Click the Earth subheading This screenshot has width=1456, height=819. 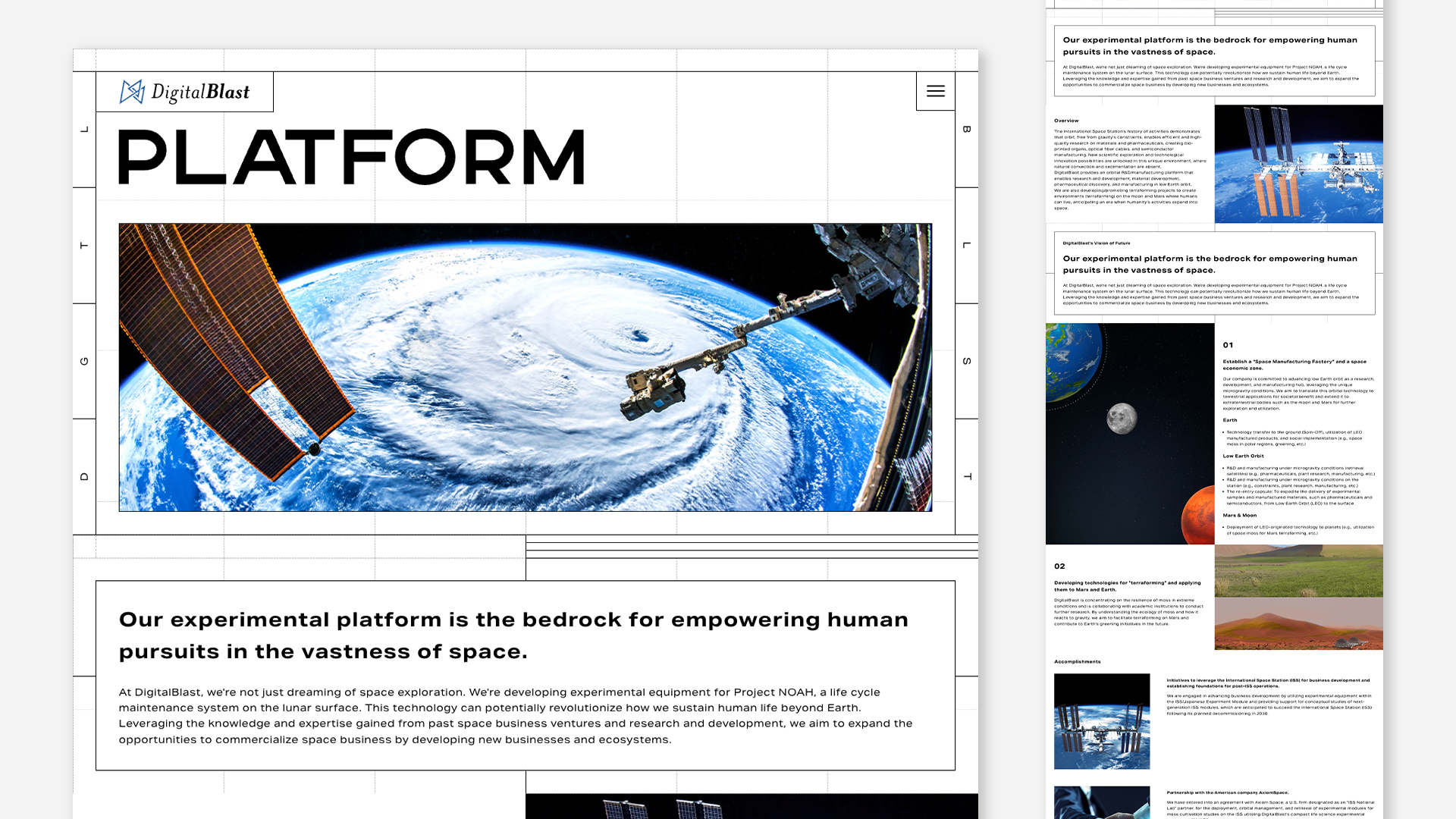(1230, 420)
